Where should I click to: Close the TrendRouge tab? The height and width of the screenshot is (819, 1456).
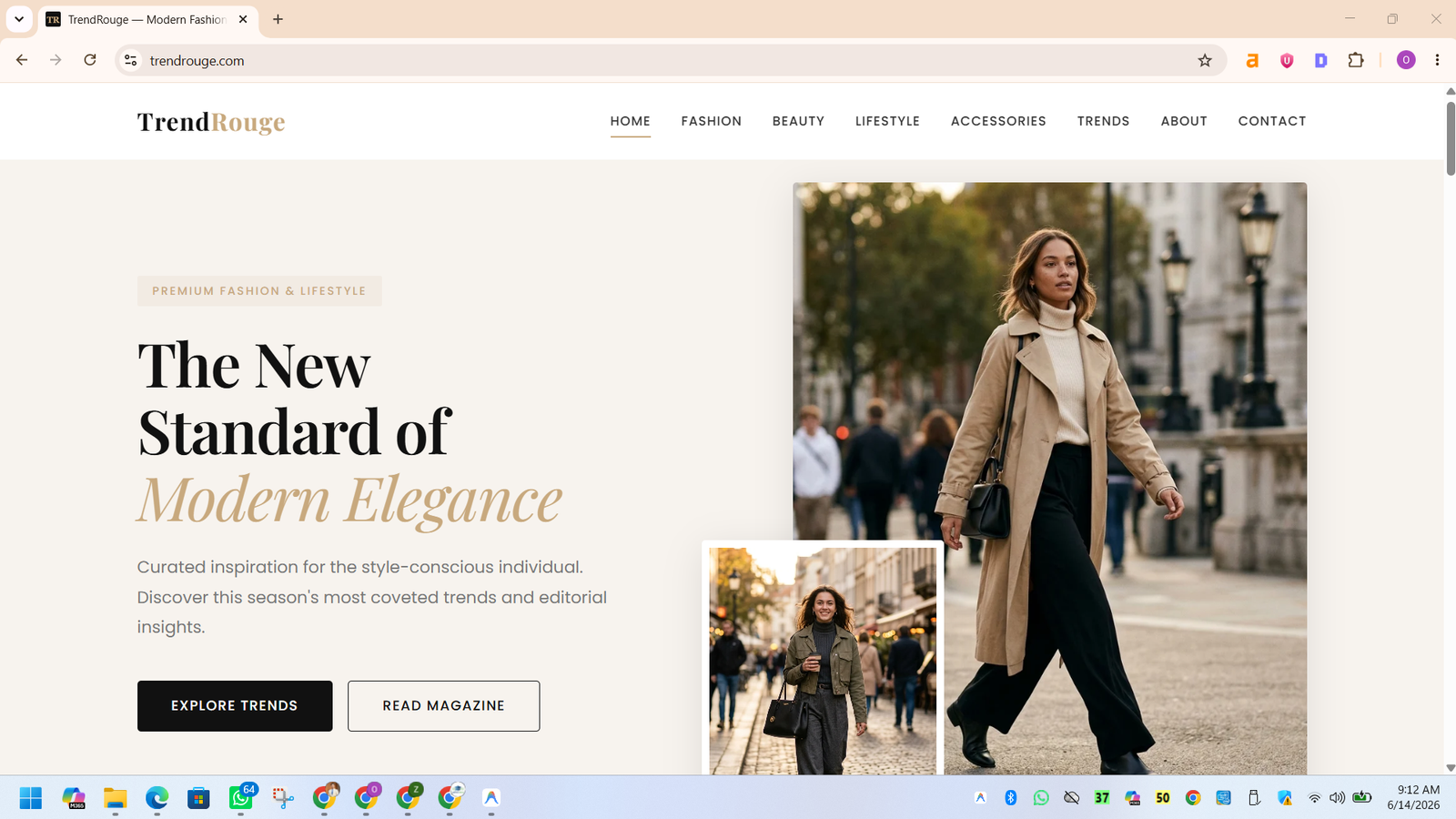point(243,19)
